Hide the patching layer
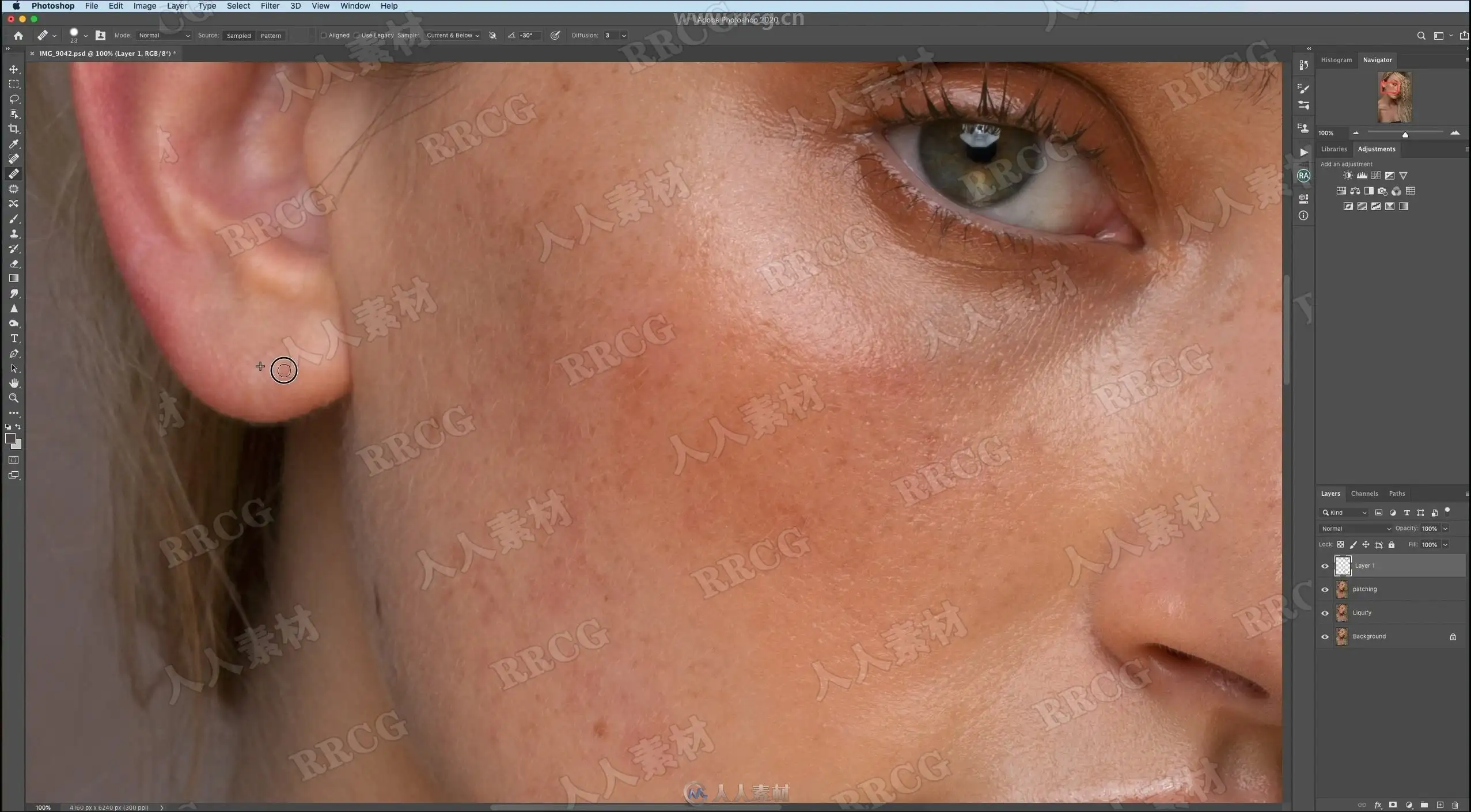The image size is (1471, 812). (x=1325, y=589)
